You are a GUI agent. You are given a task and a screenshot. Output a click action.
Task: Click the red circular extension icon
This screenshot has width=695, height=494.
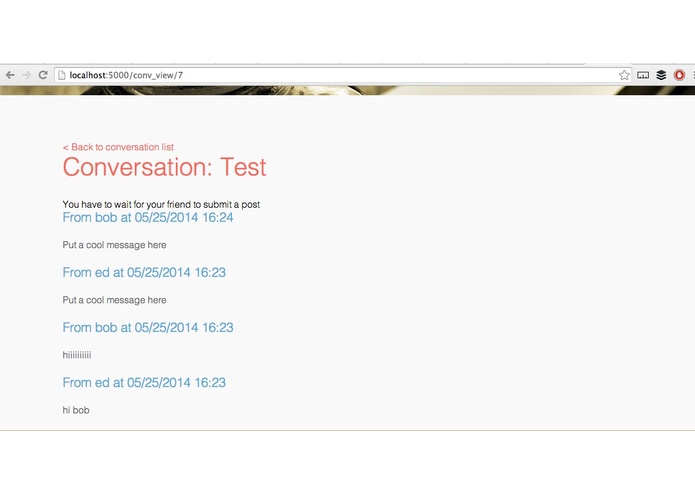click(x=679, y=75)
